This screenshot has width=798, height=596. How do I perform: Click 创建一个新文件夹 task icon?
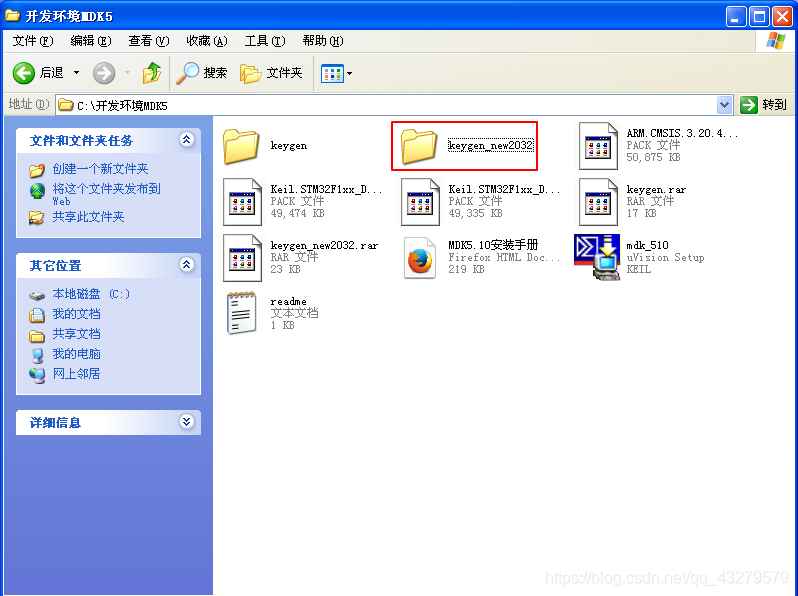pyautogui.click(x=37, y=170)
